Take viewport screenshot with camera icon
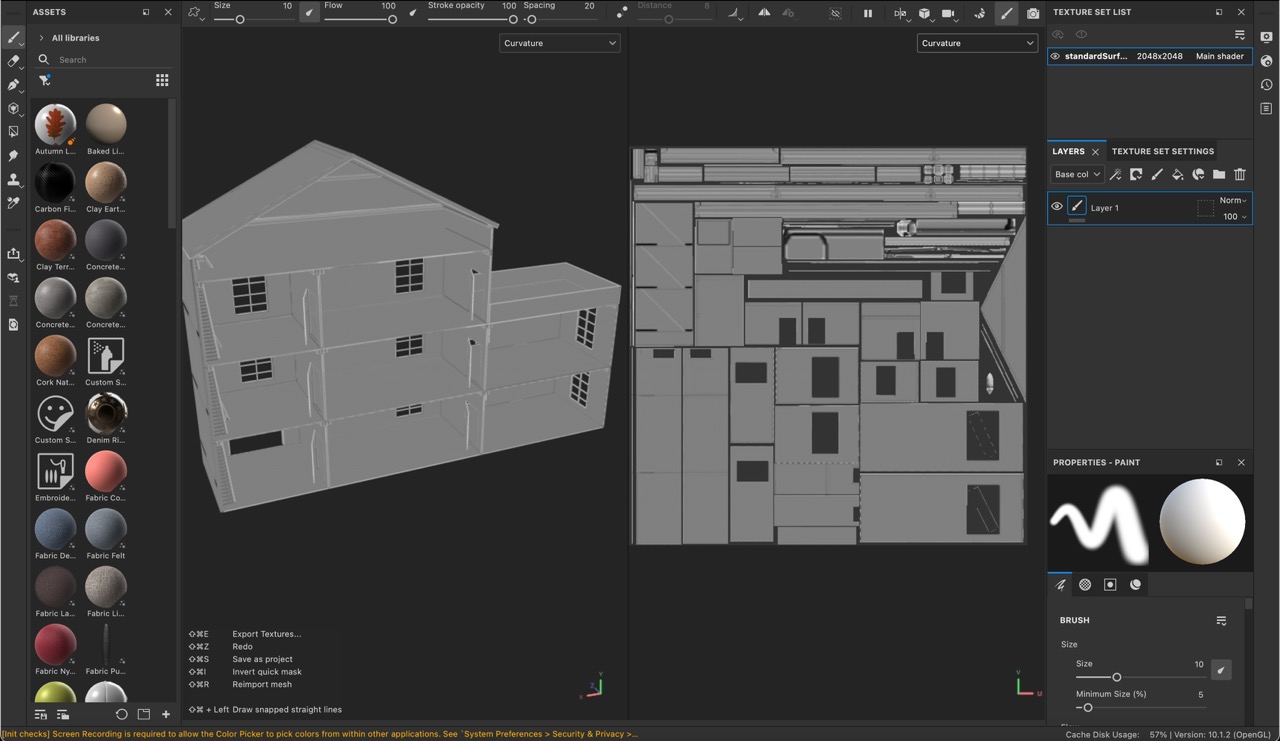 click(1033, 14)
